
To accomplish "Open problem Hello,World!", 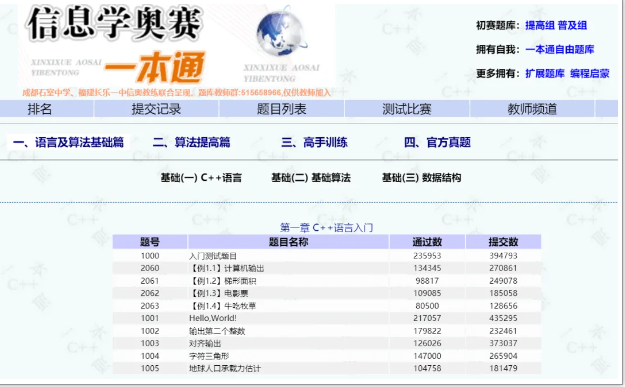I will point(212,318).
